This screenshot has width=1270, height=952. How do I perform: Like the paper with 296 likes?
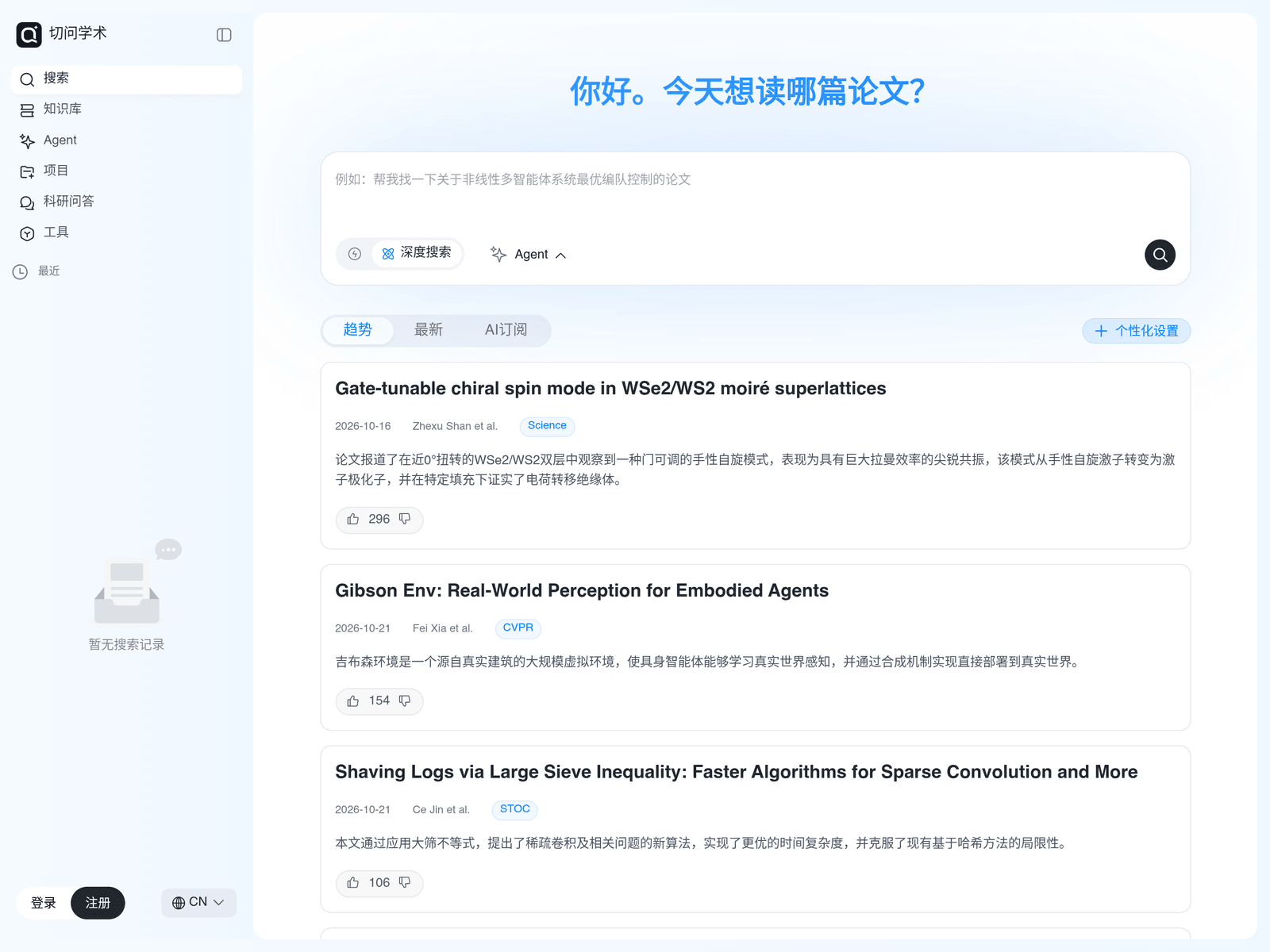[x=353, y=520]
